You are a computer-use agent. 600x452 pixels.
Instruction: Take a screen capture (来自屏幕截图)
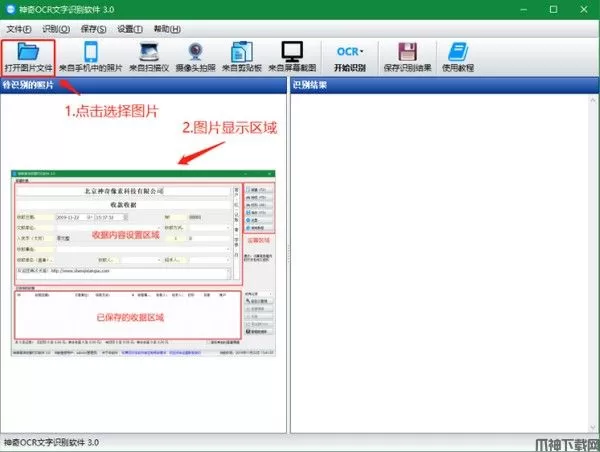click(x=292, y=57)
